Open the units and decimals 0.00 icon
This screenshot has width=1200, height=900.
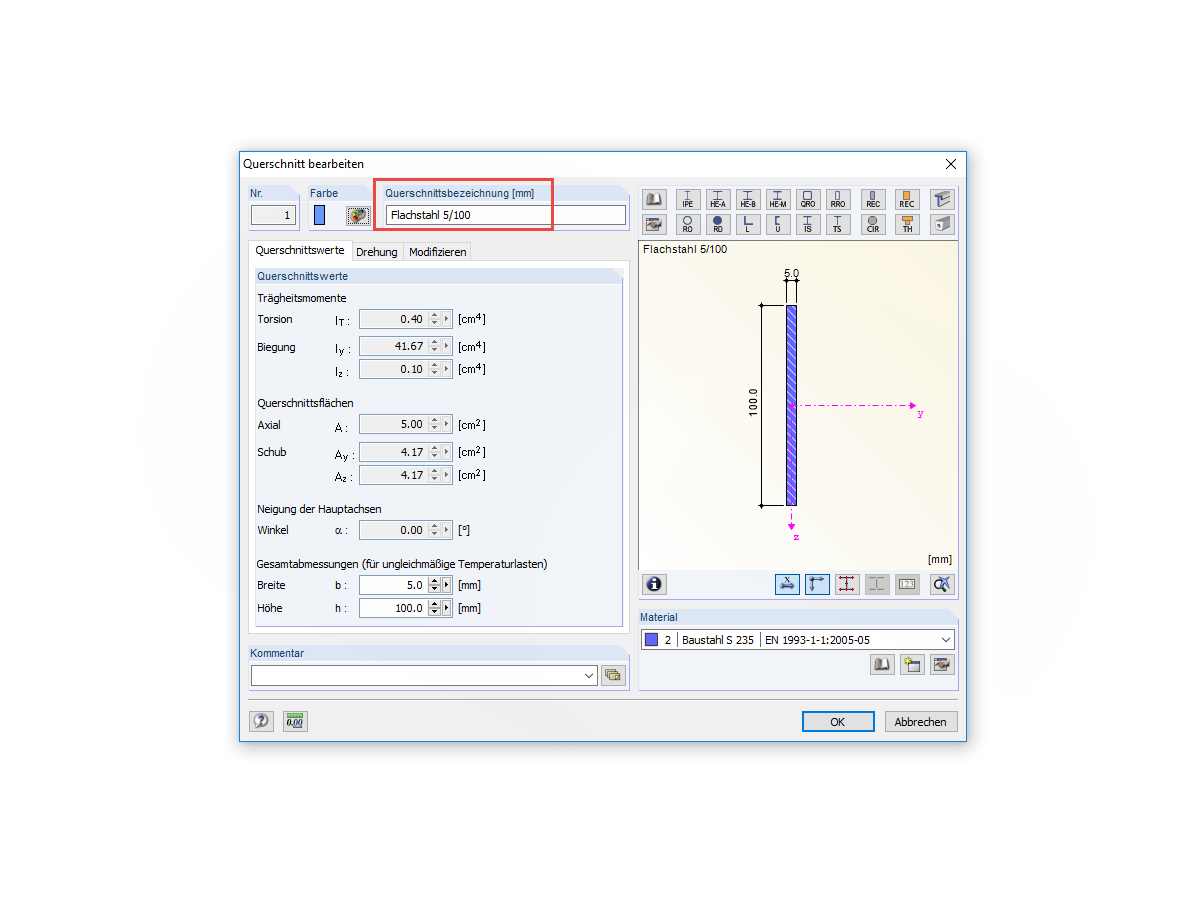295,721
